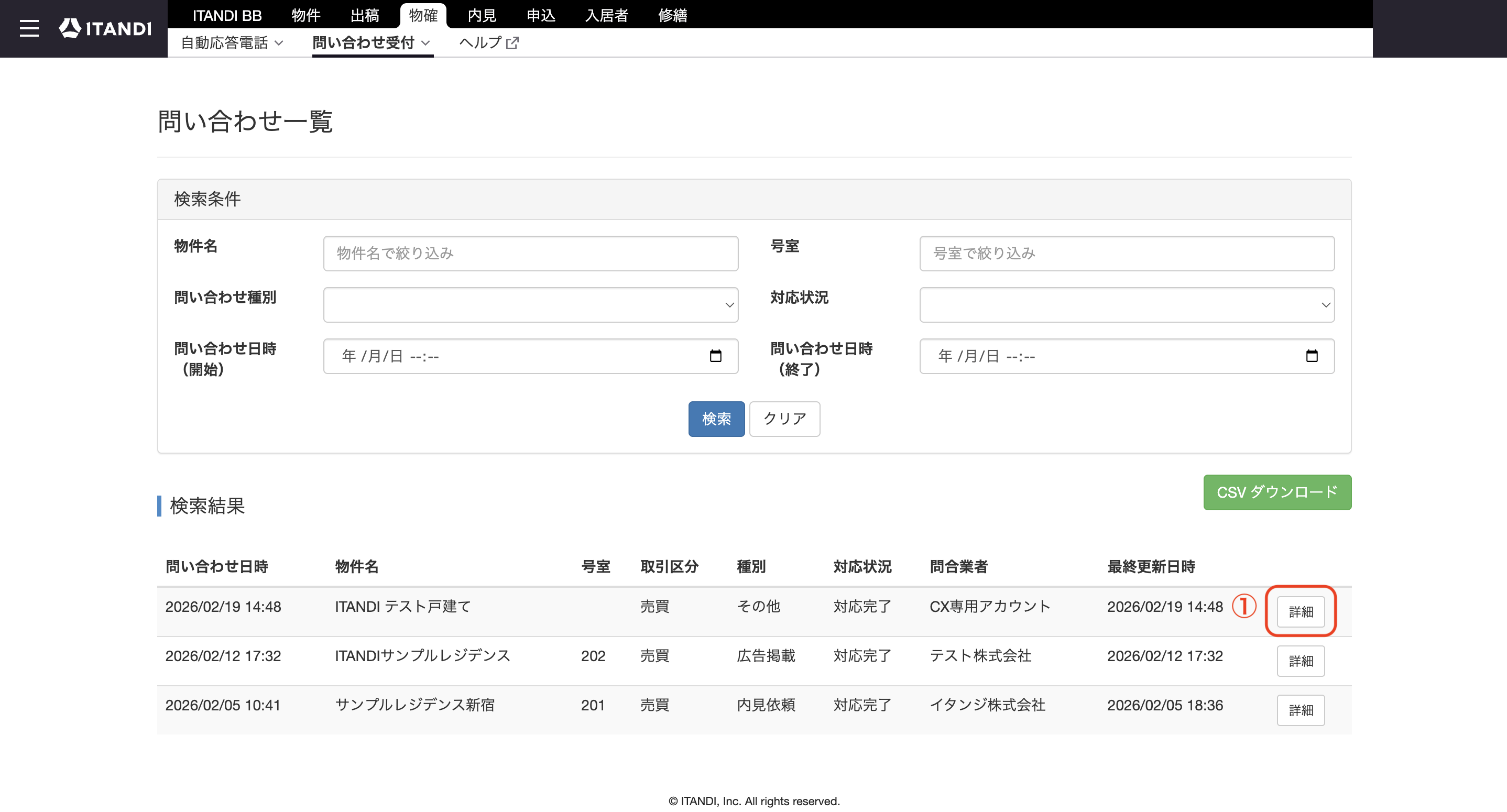This screenshot has width=1507, height=812.
Task: Click the 検索条件 panel header
Action: [754, 200]
